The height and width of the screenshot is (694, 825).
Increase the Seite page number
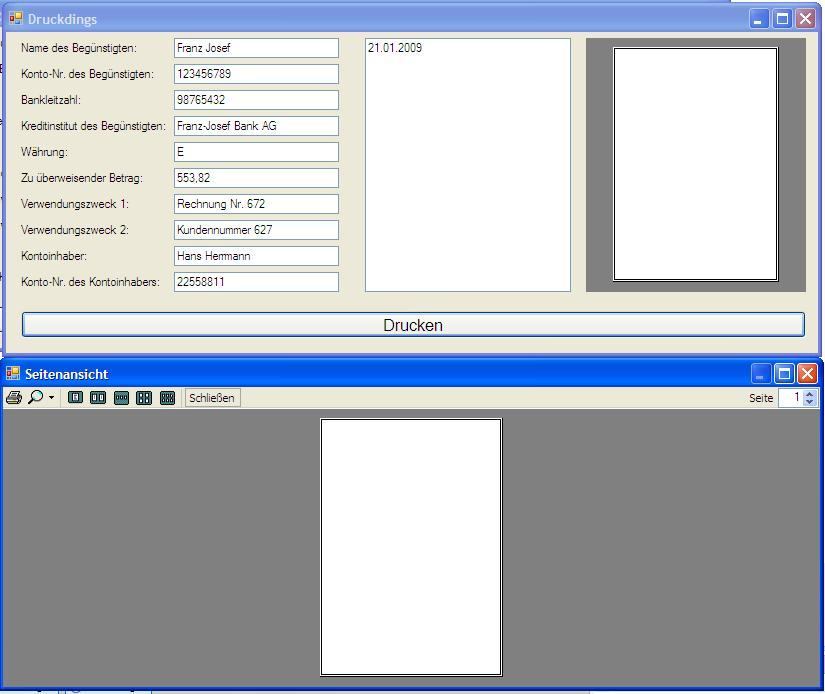[x=810, y=394]
